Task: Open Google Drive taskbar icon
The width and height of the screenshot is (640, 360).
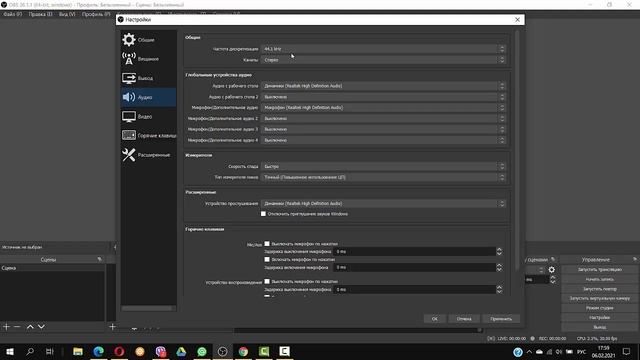Action: click(x=181, y=351)
